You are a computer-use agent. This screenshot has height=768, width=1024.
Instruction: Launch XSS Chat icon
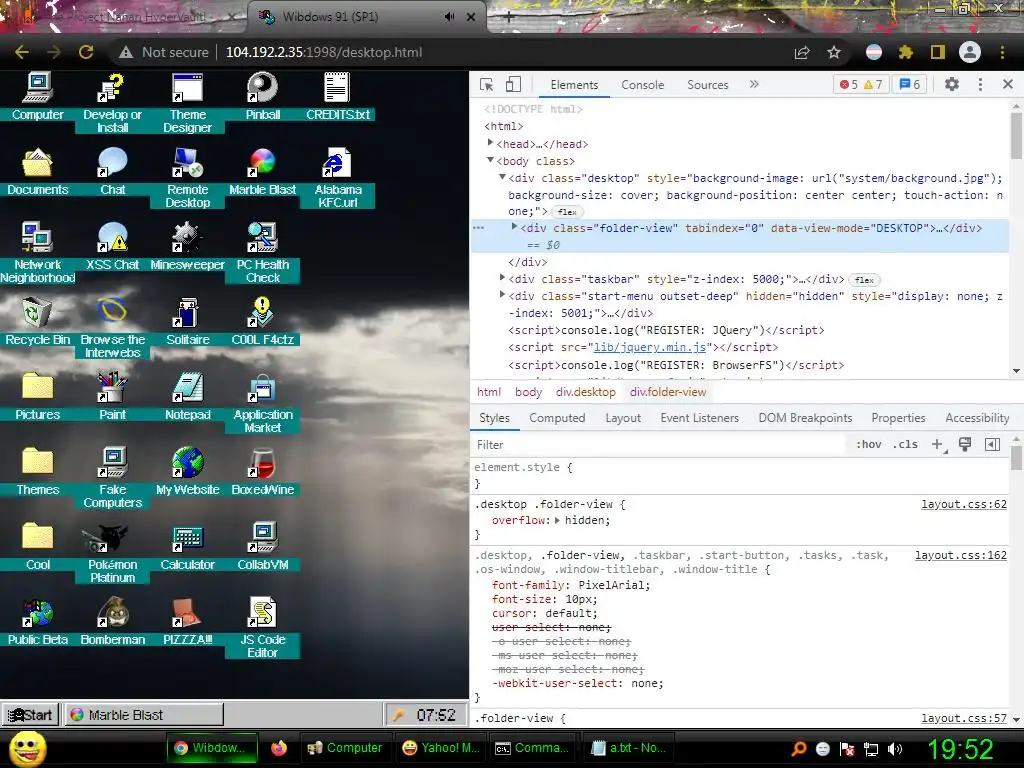point(112,247)
